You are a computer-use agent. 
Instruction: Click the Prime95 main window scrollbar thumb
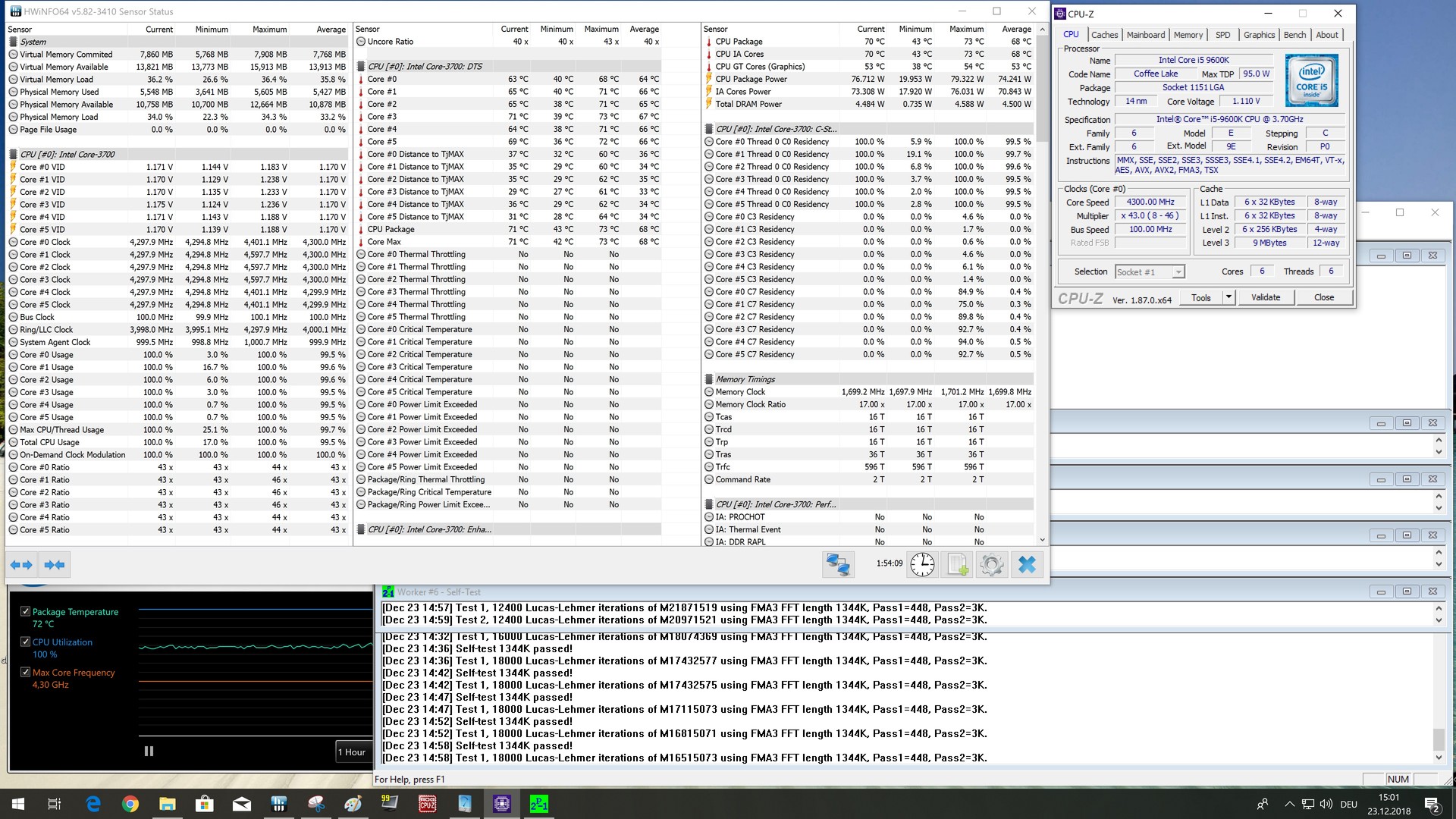click(x=1439, y=738)
